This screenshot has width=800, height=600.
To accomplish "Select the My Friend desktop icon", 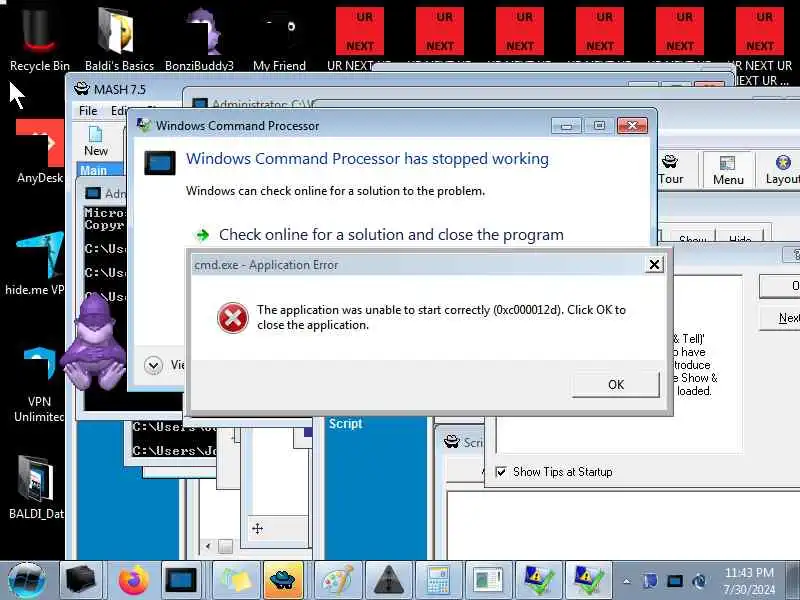I will pyautogui.click(x=279, y=38).
